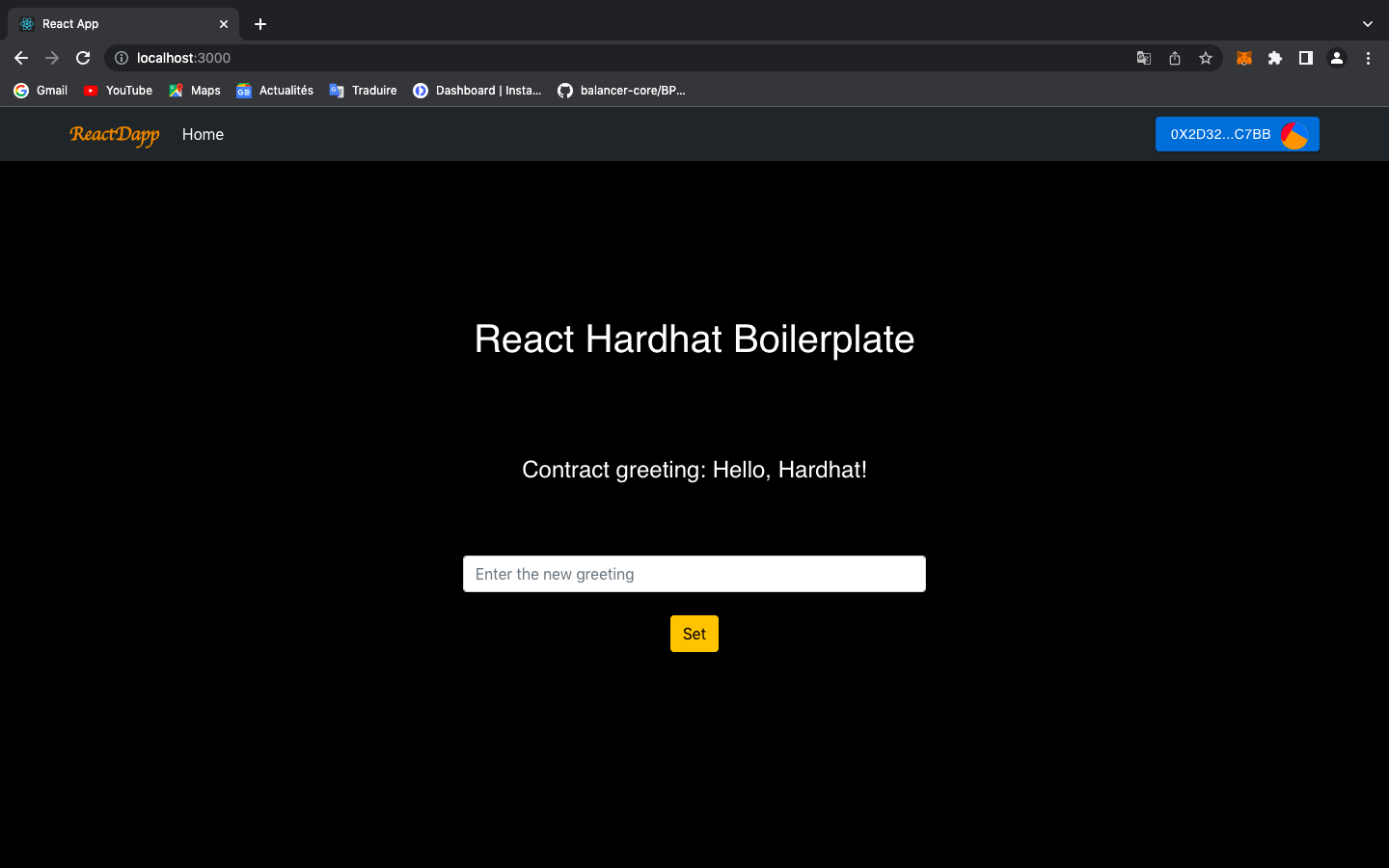1389x868 pixels.
Task: Open the Gmail bookmark
Action: 40,90
